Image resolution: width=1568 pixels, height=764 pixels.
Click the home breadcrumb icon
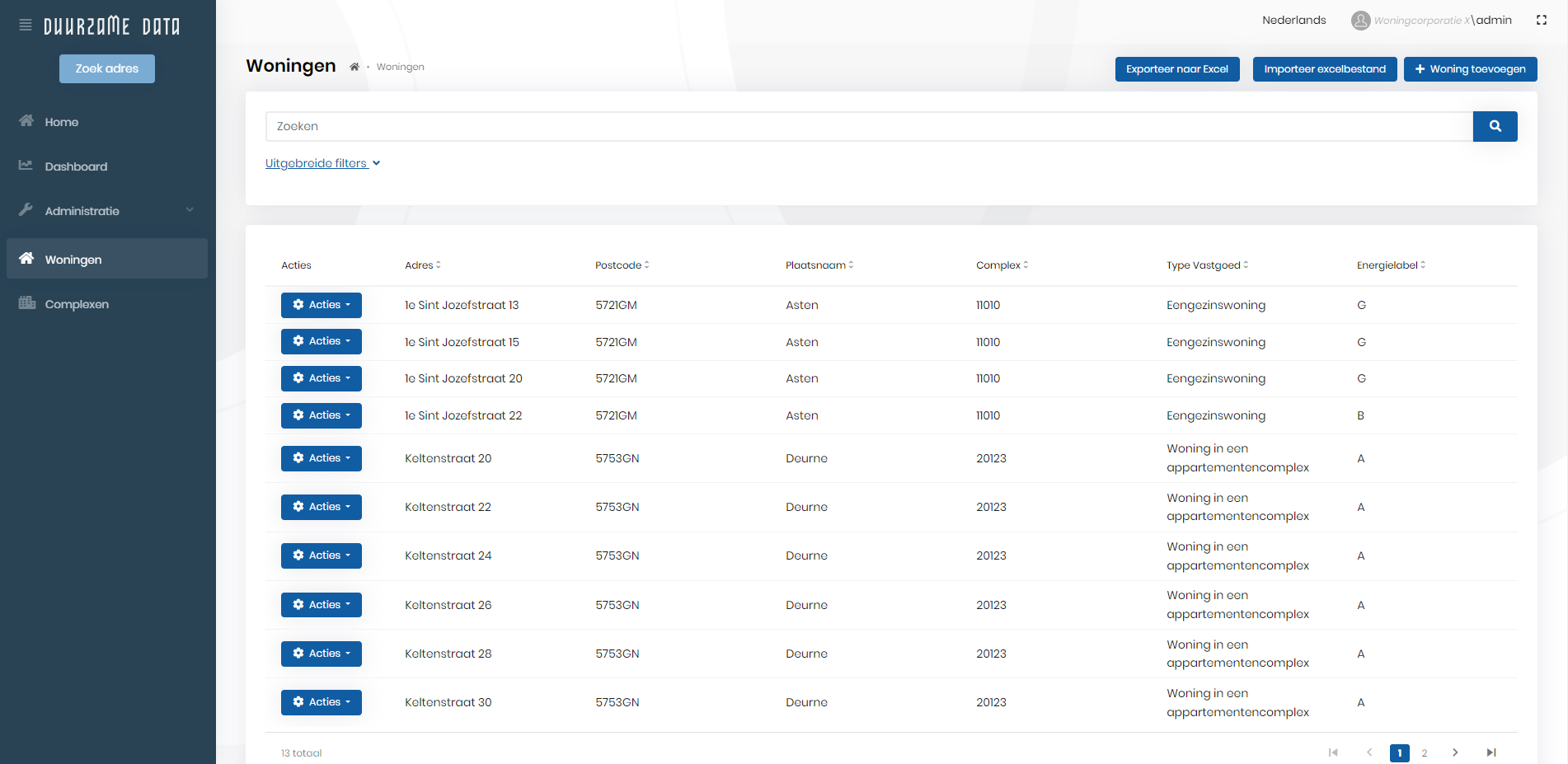[354, 67]
